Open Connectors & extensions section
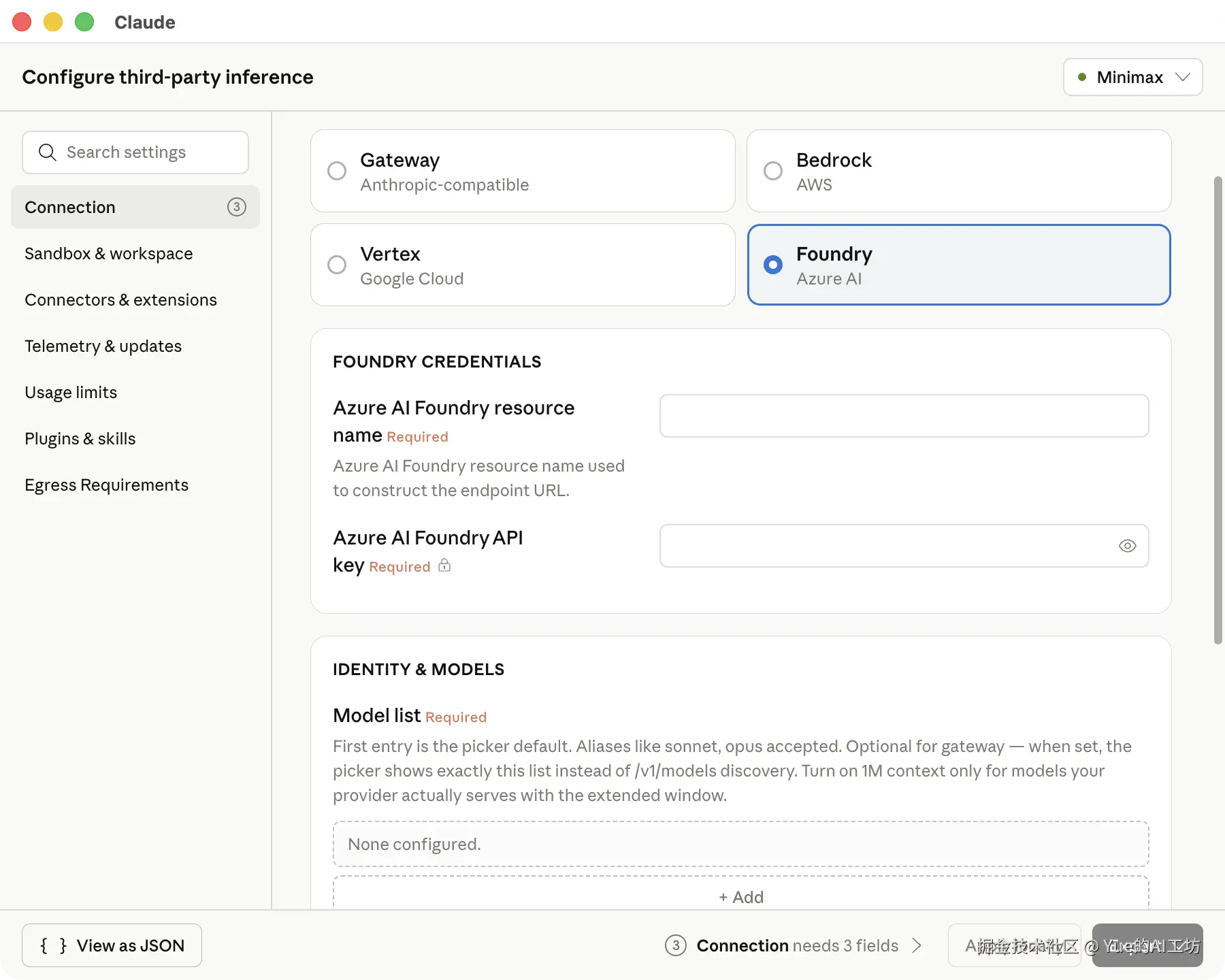The image size is (1225, 980). pyautogui.click(x=120, y=299)
